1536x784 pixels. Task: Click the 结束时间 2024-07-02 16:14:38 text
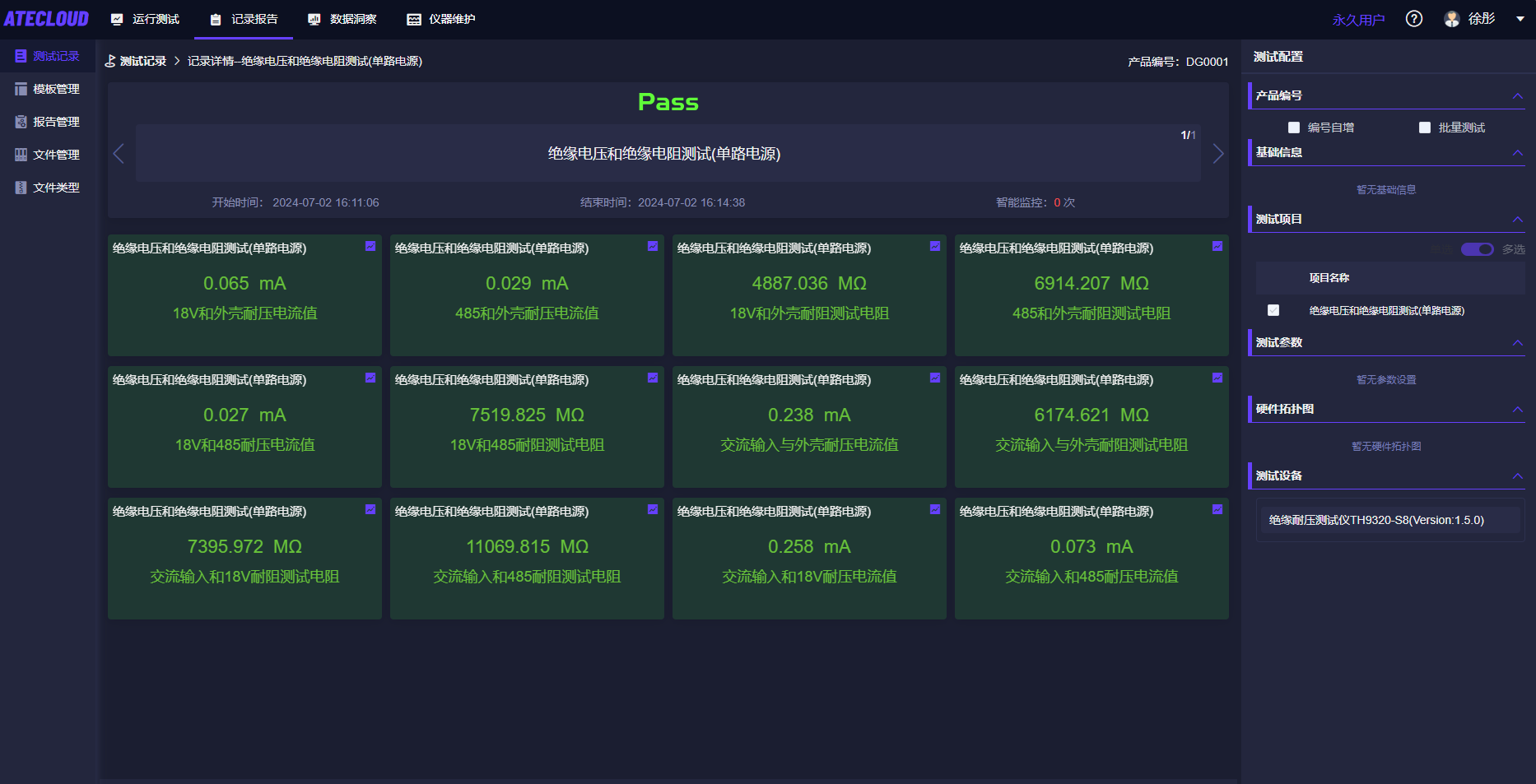tap(663, 202)
